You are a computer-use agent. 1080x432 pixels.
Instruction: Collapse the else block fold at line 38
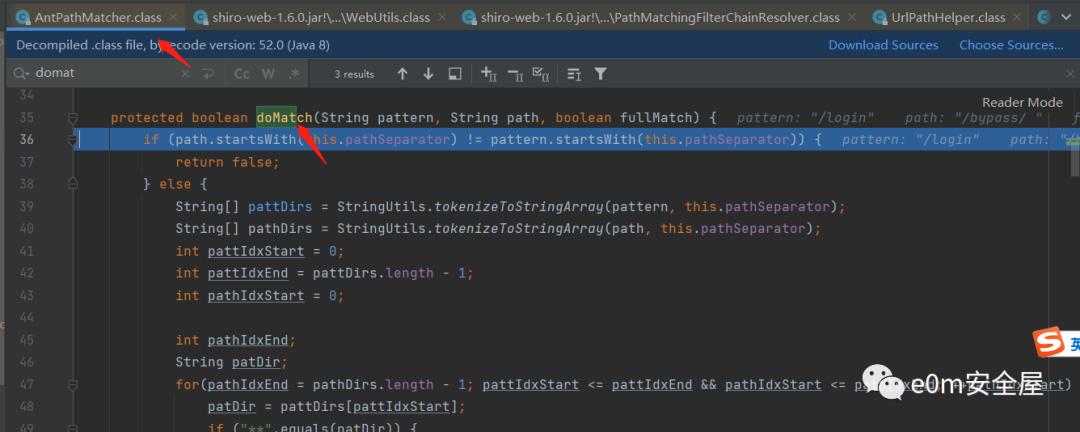pyautogui.click(x=73, y=185)
